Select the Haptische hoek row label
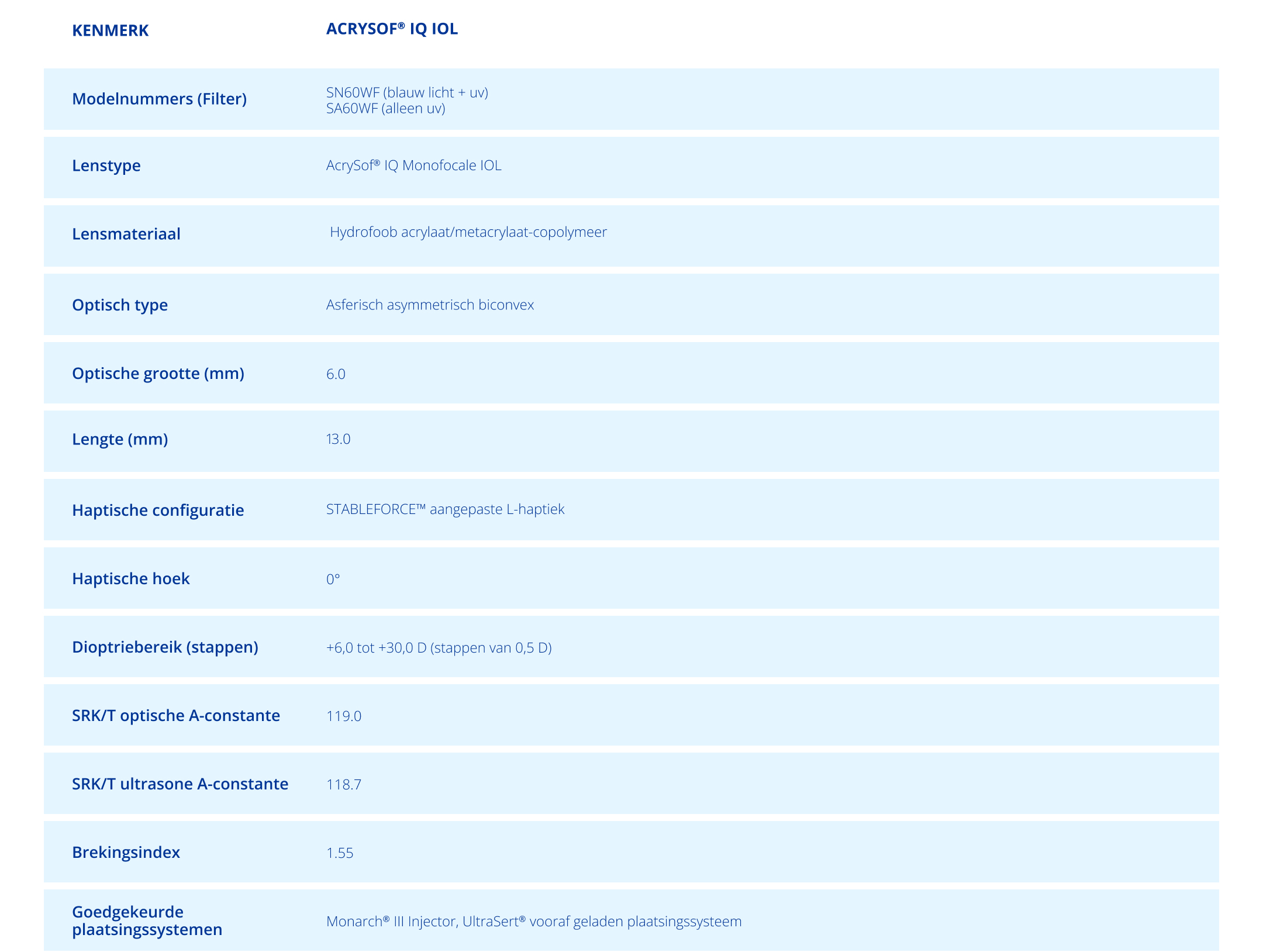This screenshot has height=952, width=1263. [x=131, y=579]
